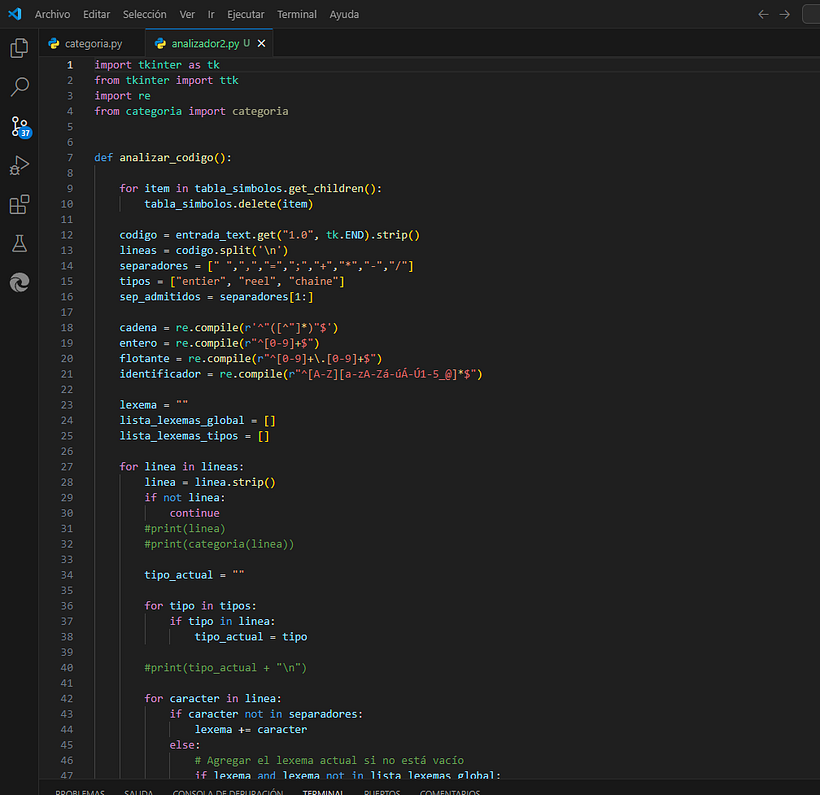820x795 pixels.
Task: Open the Explorer view in activity bar
Action: click(x=19, y=48)
